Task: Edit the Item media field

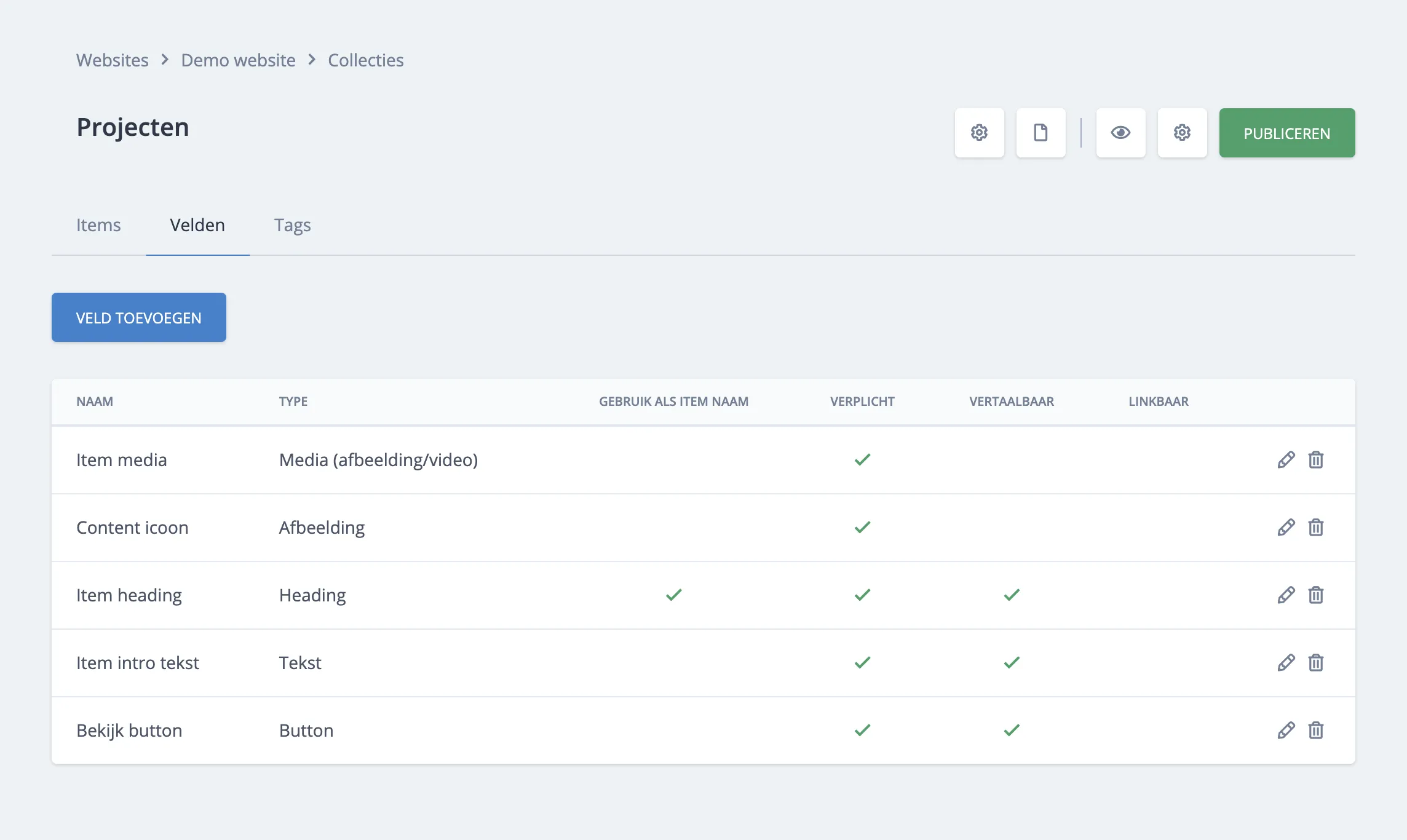Action: [x=1286, y=460]
